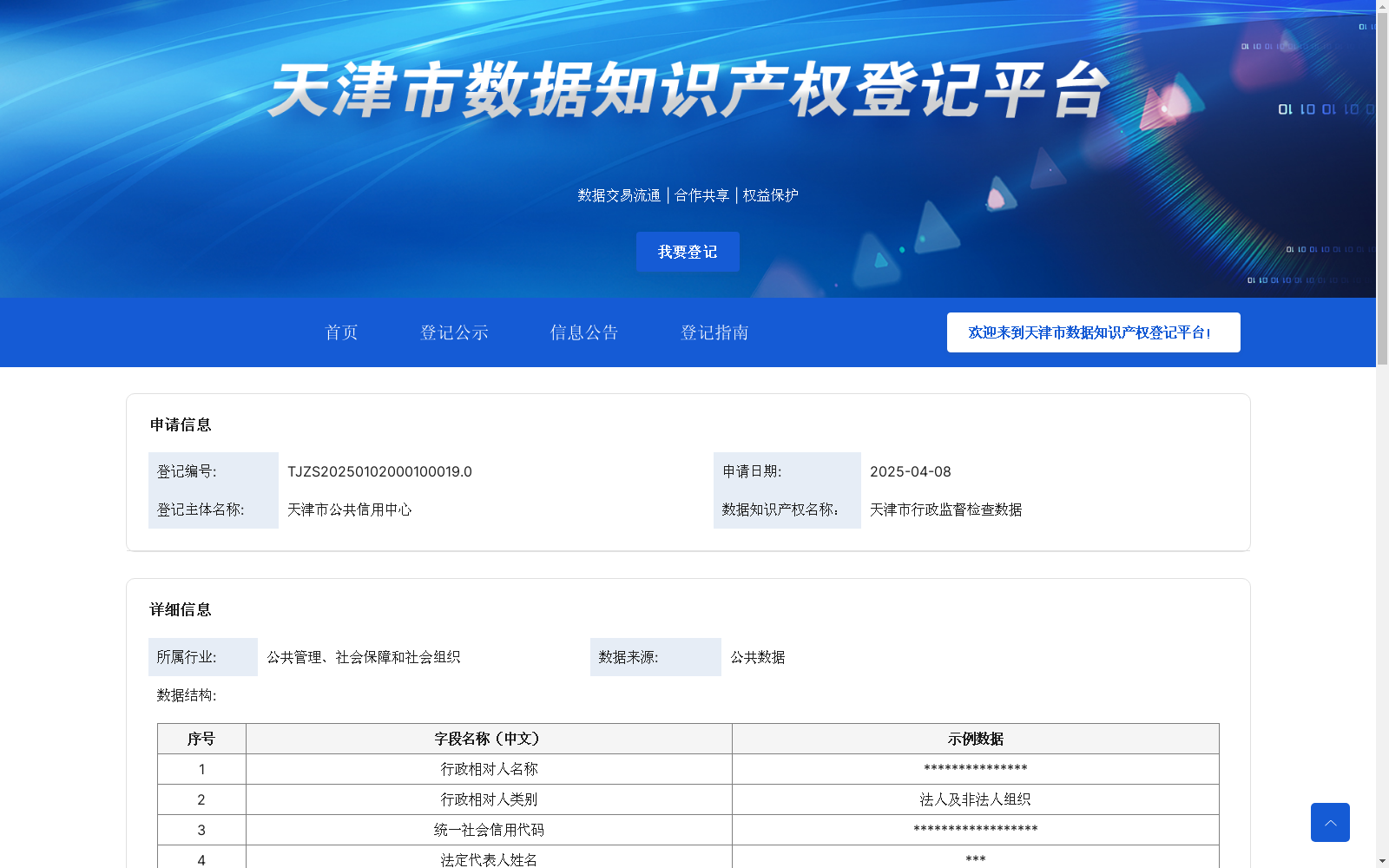This screenshot has width=1389, height=868.
Task: Go to 登记公示 page
Action: 454,332
